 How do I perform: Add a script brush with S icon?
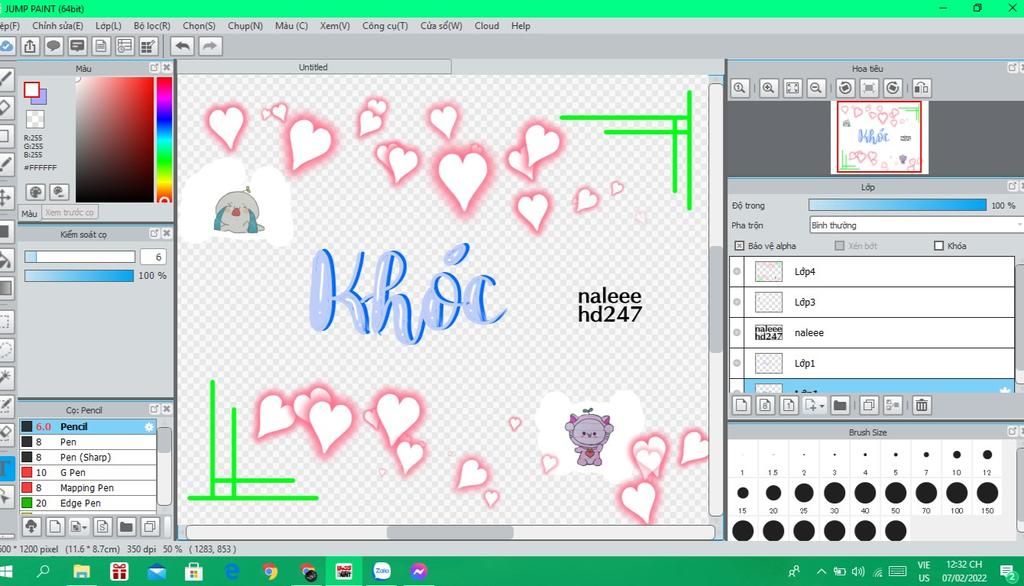coord(102,527)
